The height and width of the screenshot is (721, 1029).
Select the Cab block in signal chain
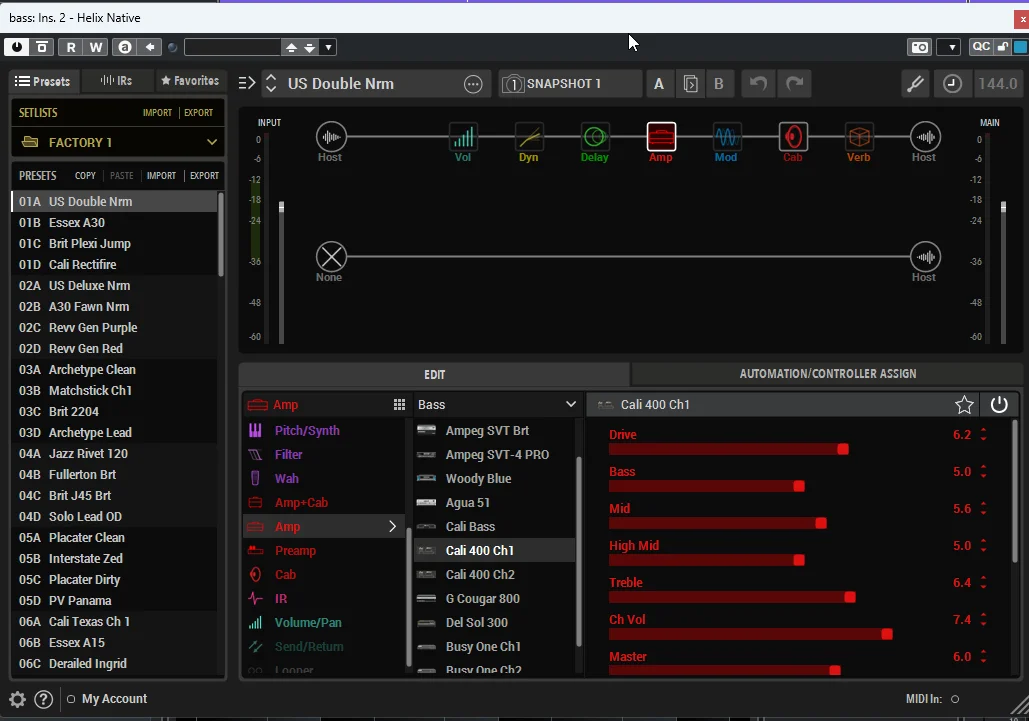(793, 137)
